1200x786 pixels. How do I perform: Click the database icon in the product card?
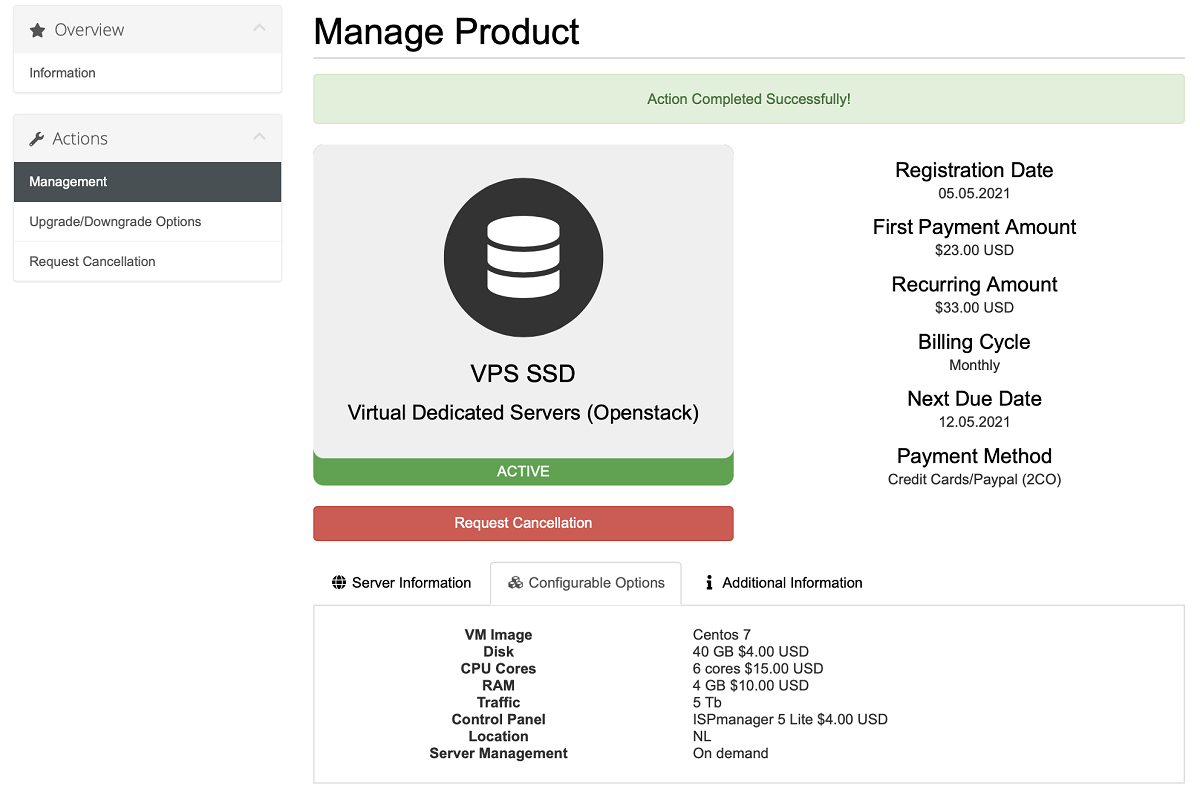pos(523,257)
